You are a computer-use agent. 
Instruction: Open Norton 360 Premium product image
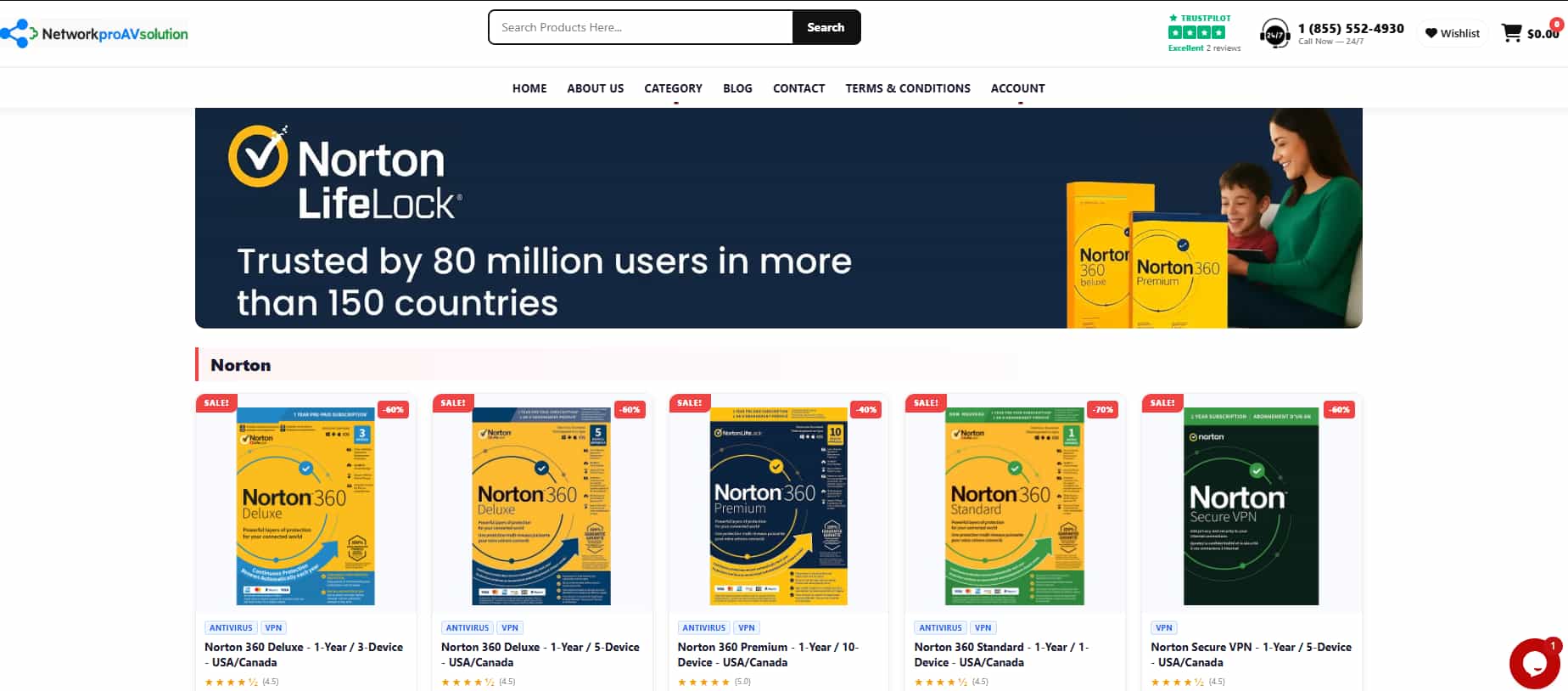[778, 506]
